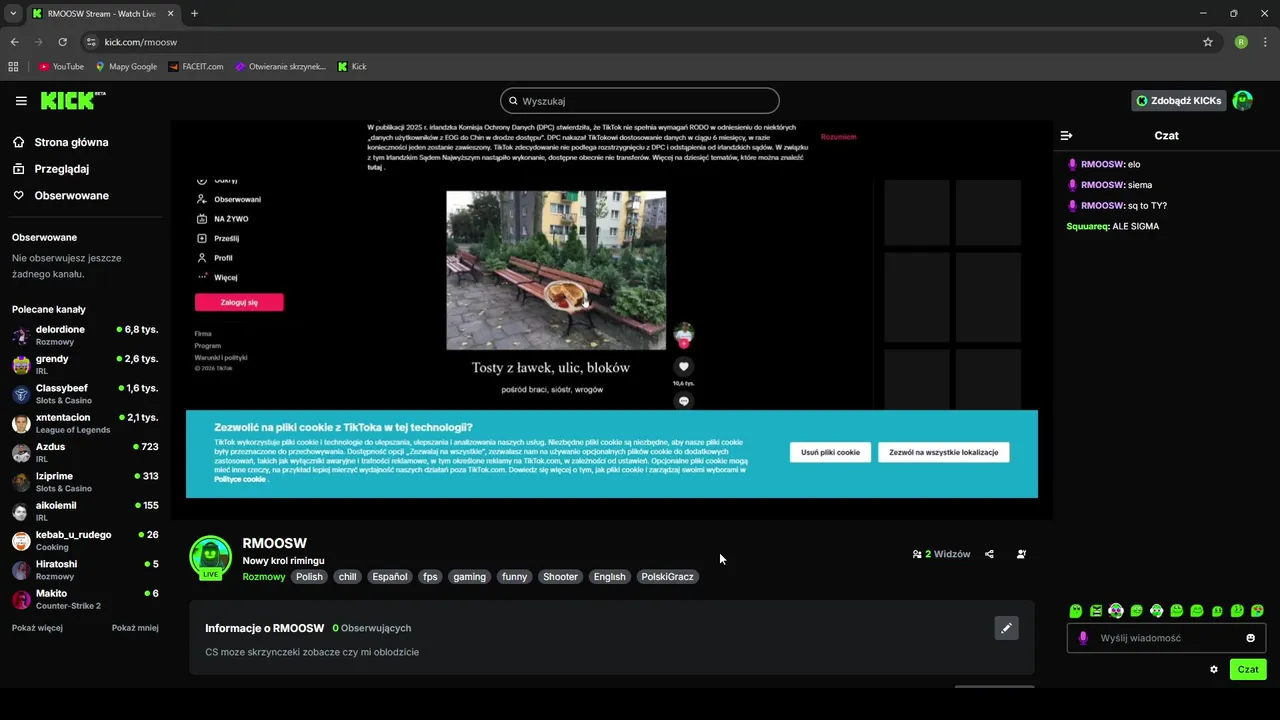This screenshot has width=1280, height=720.
Task: Insert the angry square green emote
Action: (x=1096, y=611)
